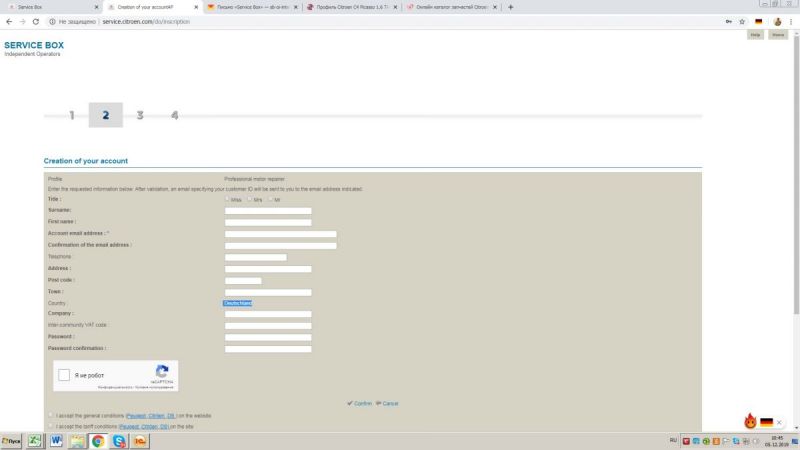This screenshot has height=450, width=800.
Task: Accept the general conditions checkbox
Action: click(x=51, y=415)
